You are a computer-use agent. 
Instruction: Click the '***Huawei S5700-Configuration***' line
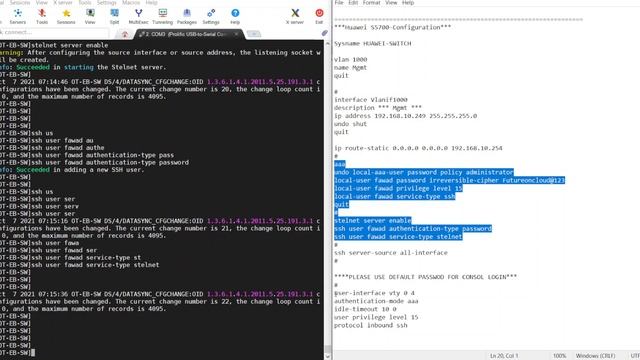point(393,27)
